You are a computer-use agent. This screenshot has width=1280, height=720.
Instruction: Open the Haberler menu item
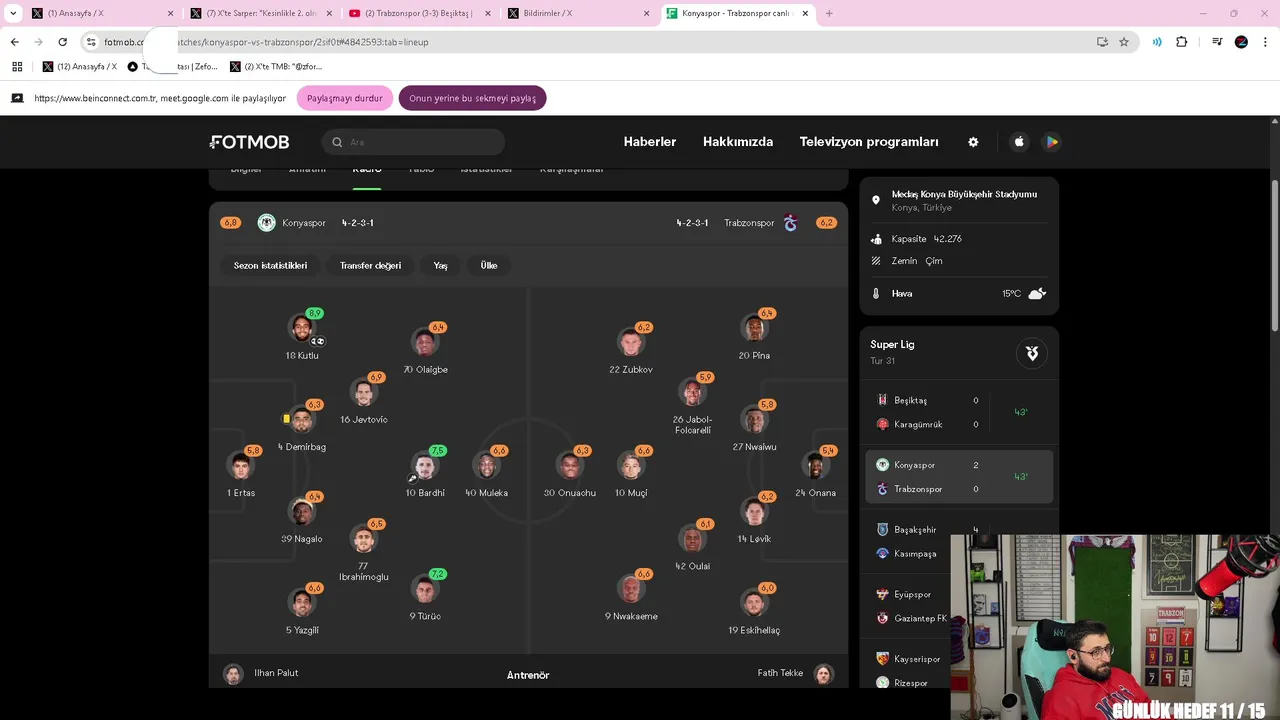point(650,142)
